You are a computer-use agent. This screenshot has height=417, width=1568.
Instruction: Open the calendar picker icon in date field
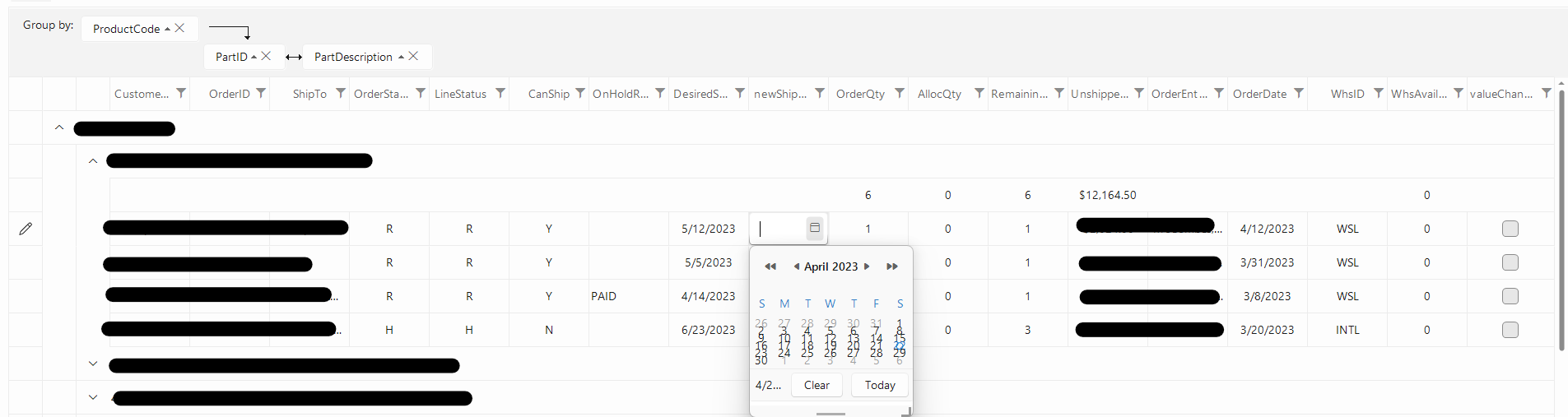click(x=815, y=228)
